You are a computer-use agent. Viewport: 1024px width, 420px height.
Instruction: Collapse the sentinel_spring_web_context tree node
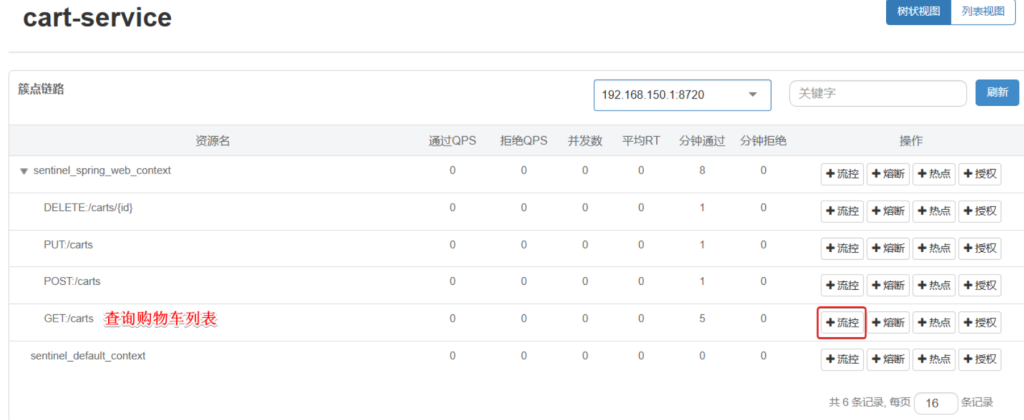click(23, 171)
